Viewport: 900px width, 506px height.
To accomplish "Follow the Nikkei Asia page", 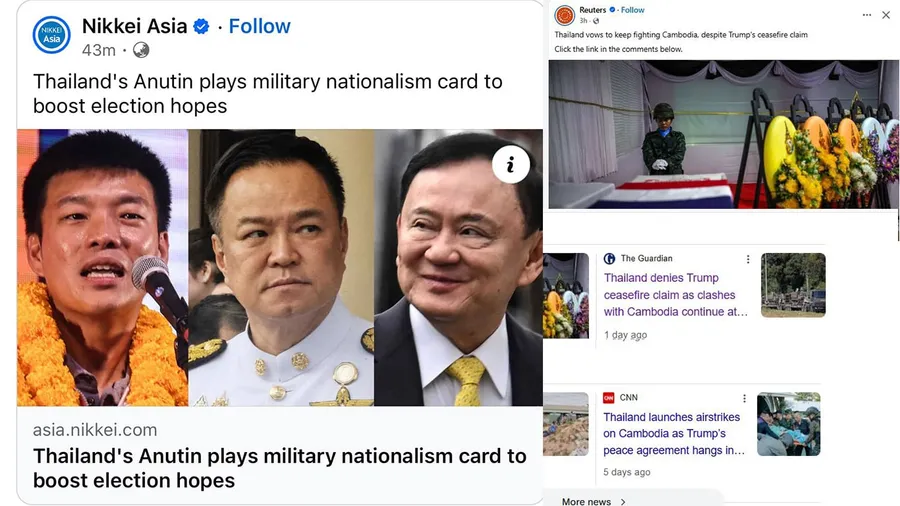I will (259, 26).
